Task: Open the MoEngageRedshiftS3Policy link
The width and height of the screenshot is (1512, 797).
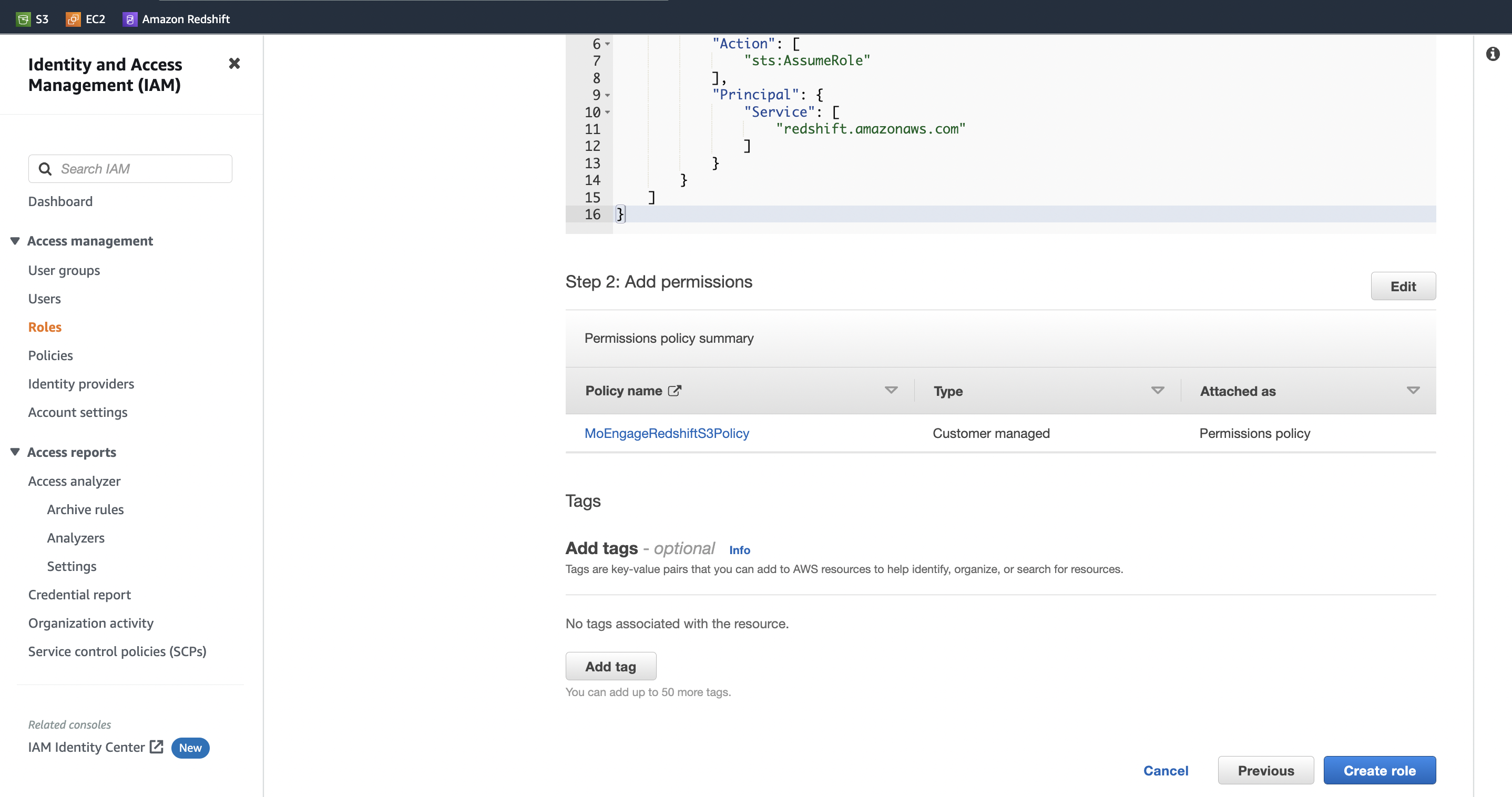Action: 667,433
